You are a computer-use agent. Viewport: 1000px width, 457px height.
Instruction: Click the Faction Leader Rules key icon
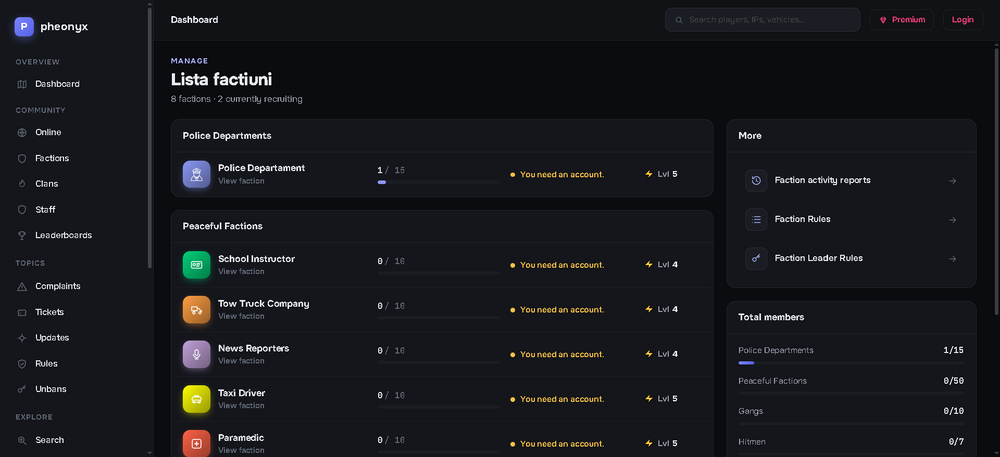(x=756, y=258)
